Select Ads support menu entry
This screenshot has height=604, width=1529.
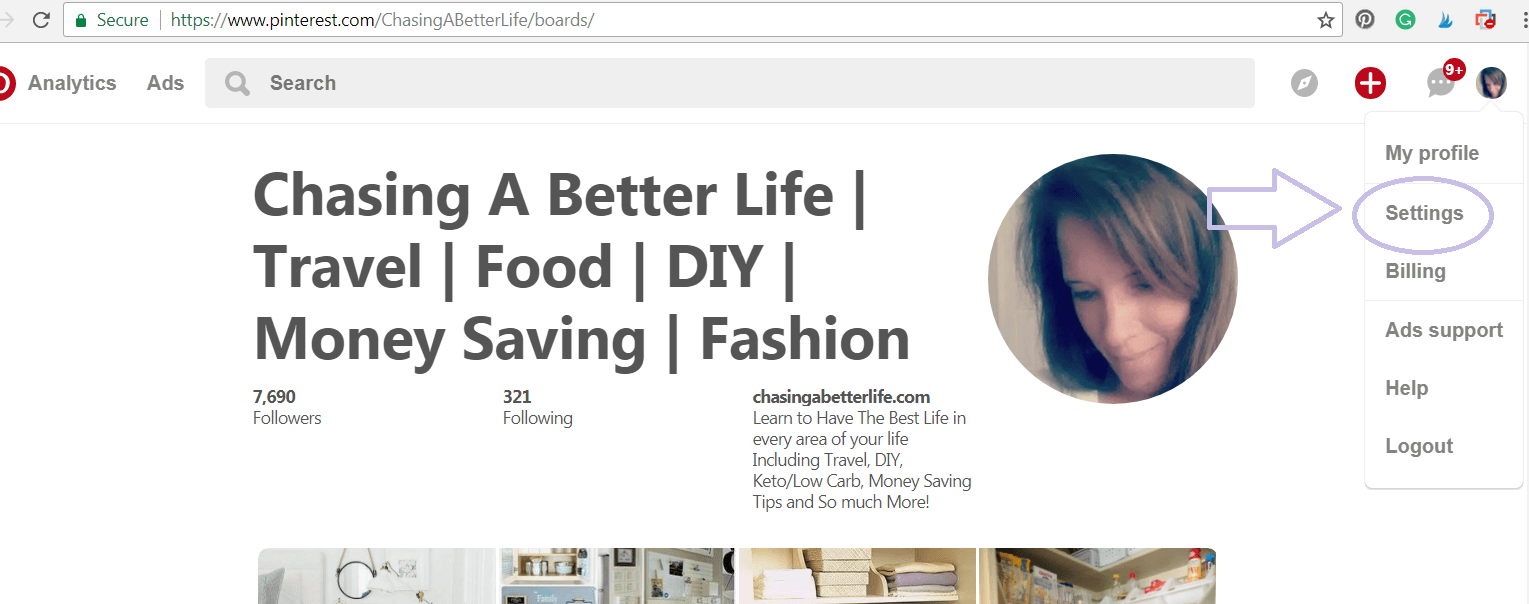click(1444, 330)
